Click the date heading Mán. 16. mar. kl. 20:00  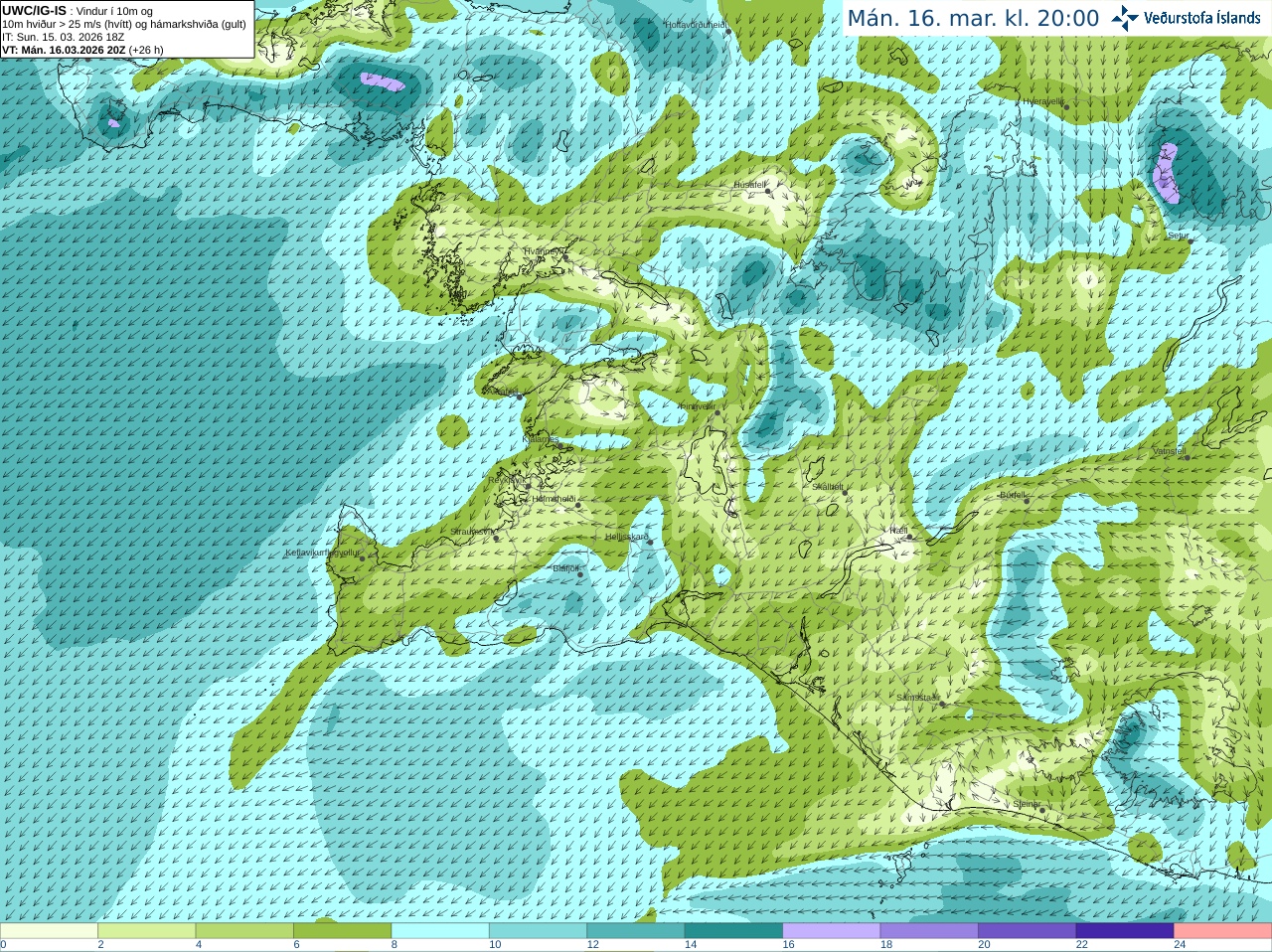point(973,18)
